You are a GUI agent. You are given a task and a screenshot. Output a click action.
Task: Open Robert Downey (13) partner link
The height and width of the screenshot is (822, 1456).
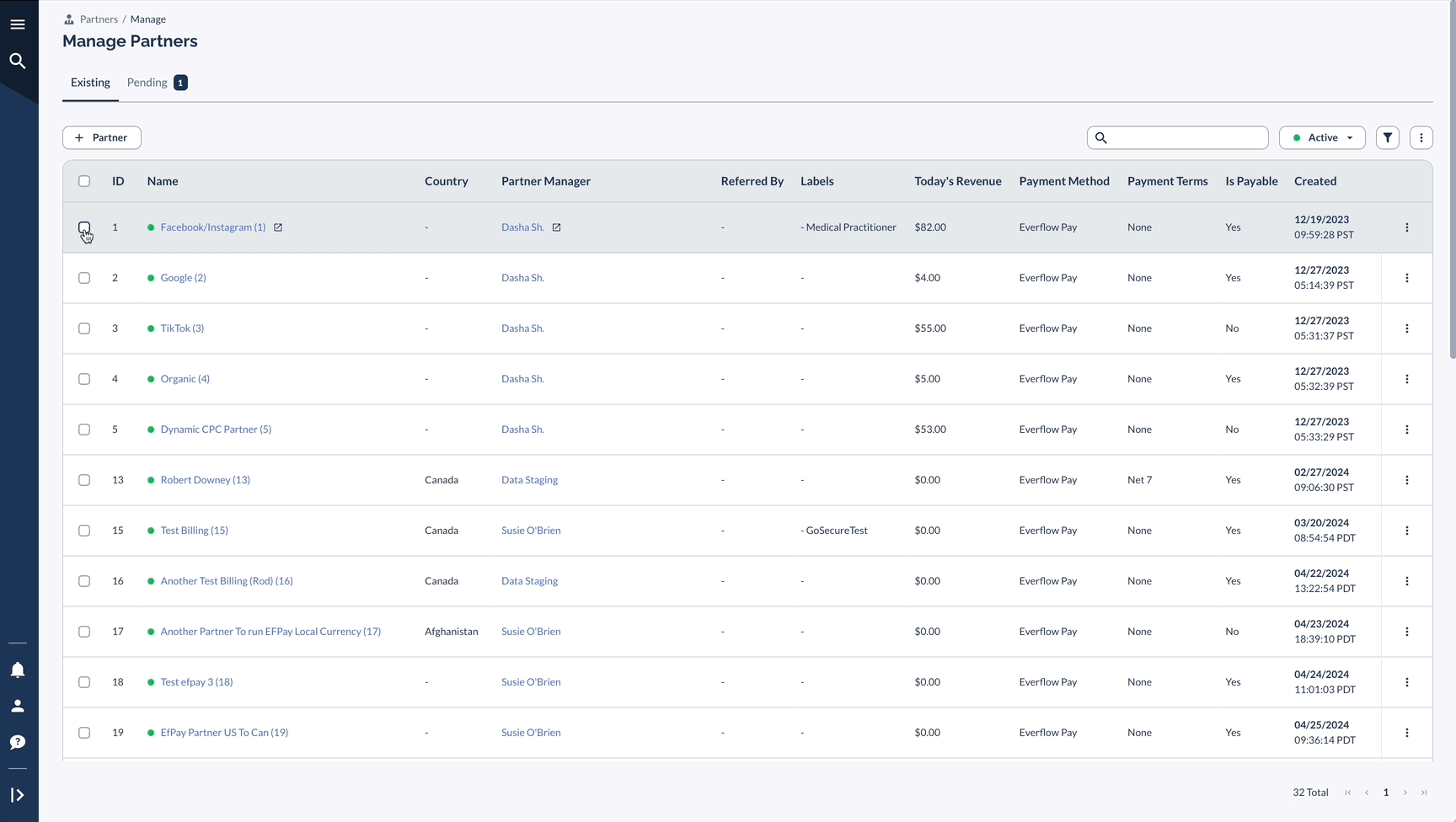(x=205, y=480)
